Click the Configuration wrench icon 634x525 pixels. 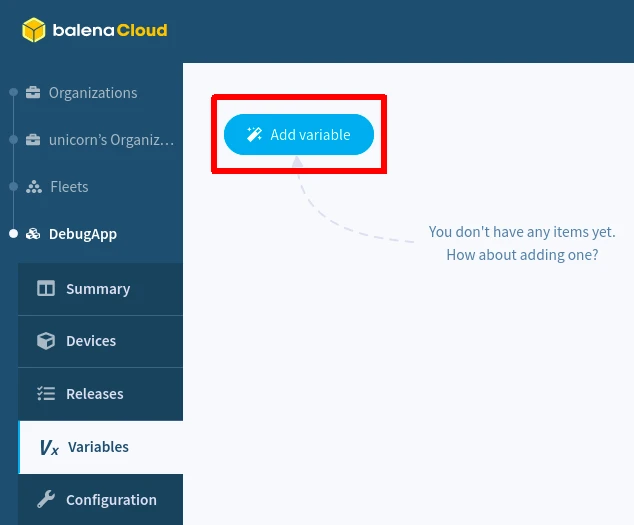click(x=46, y=500)
